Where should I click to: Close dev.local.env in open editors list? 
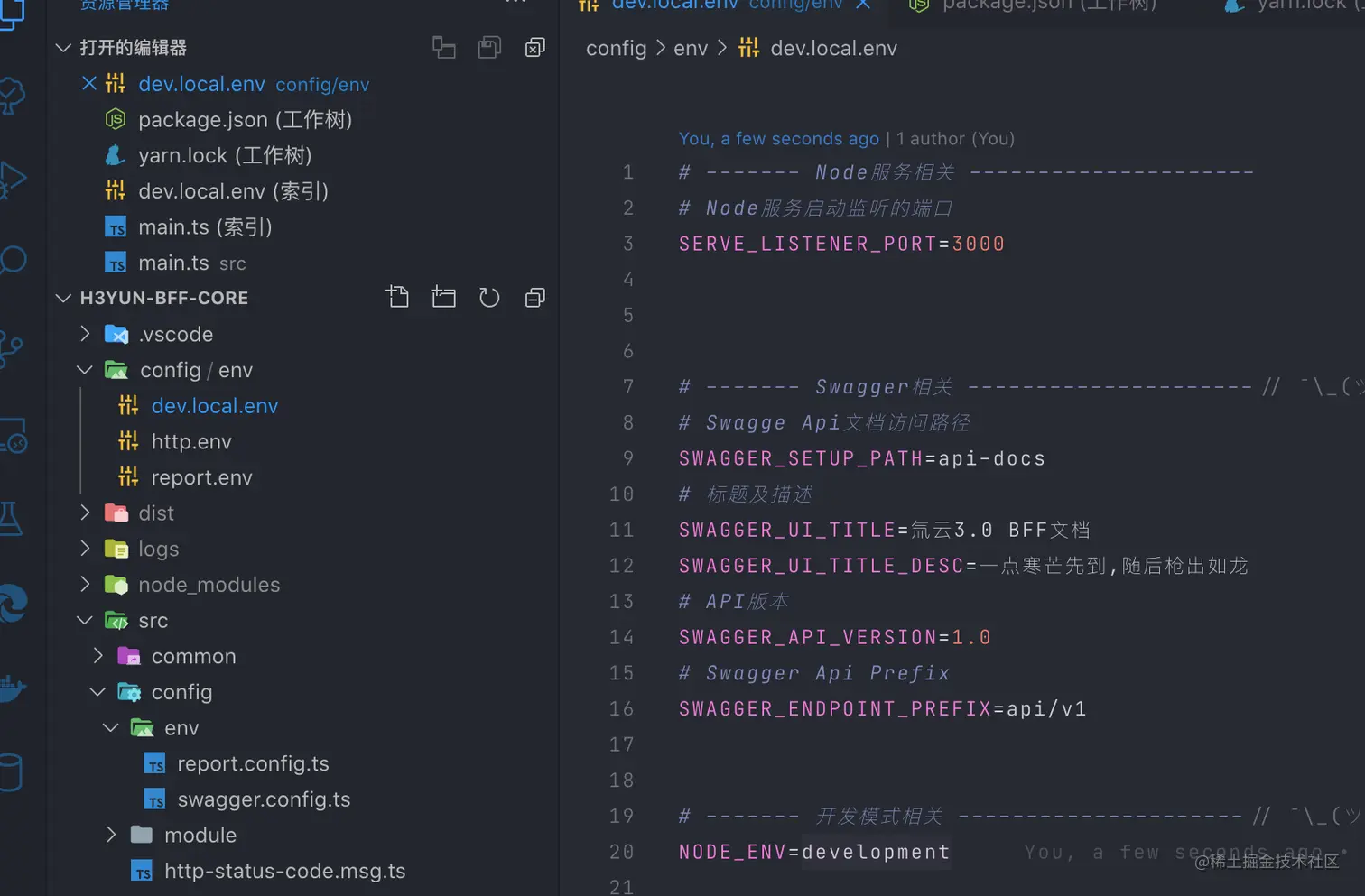88,84
